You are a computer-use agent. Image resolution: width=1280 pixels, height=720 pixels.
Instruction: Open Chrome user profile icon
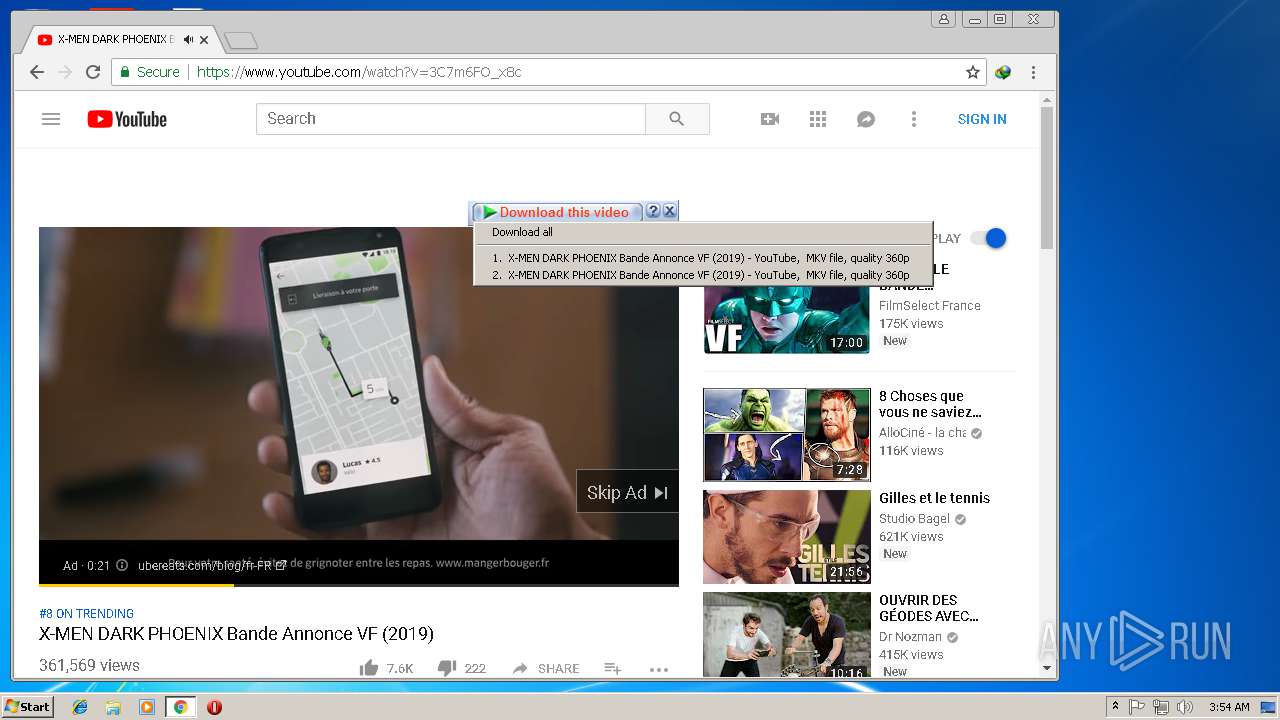pos(943,19)
